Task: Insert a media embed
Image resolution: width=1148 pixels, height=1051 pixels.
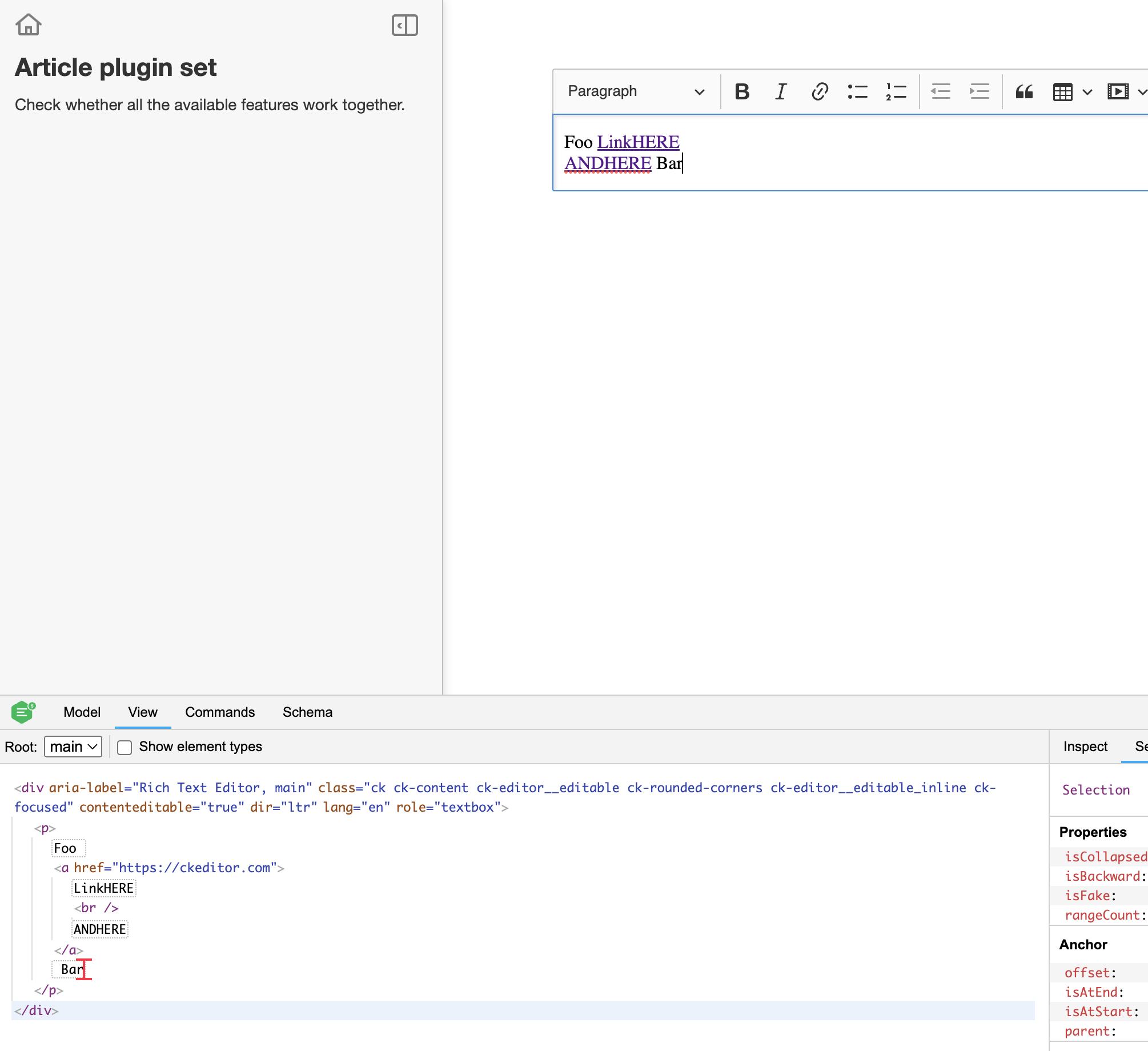Action: point(1117,91)
